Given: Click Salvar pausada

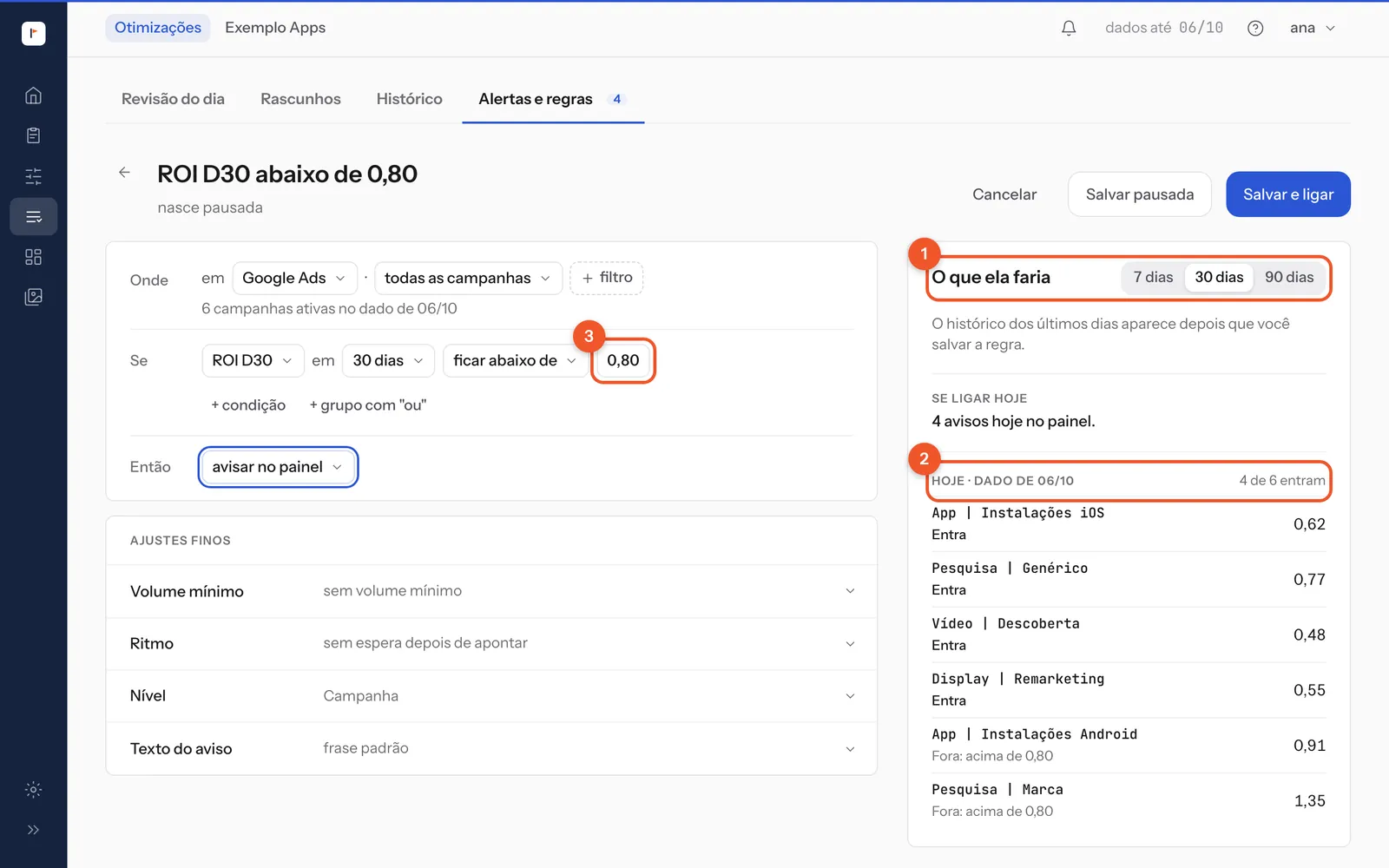Looking at the screenshot, I should pos(1140,194).
